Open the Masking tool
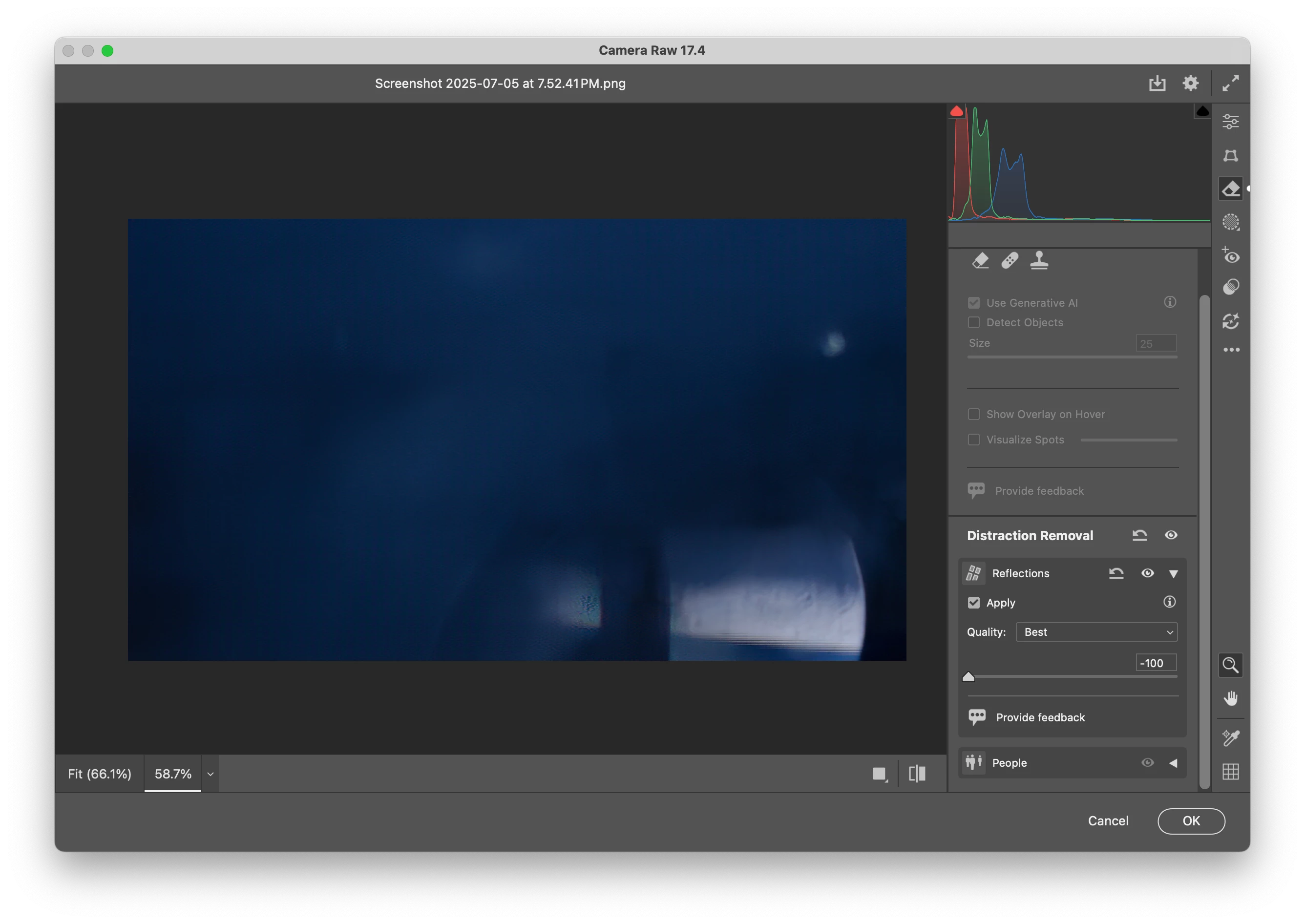Screen dimensions: 1305x924 [1230, 222]
